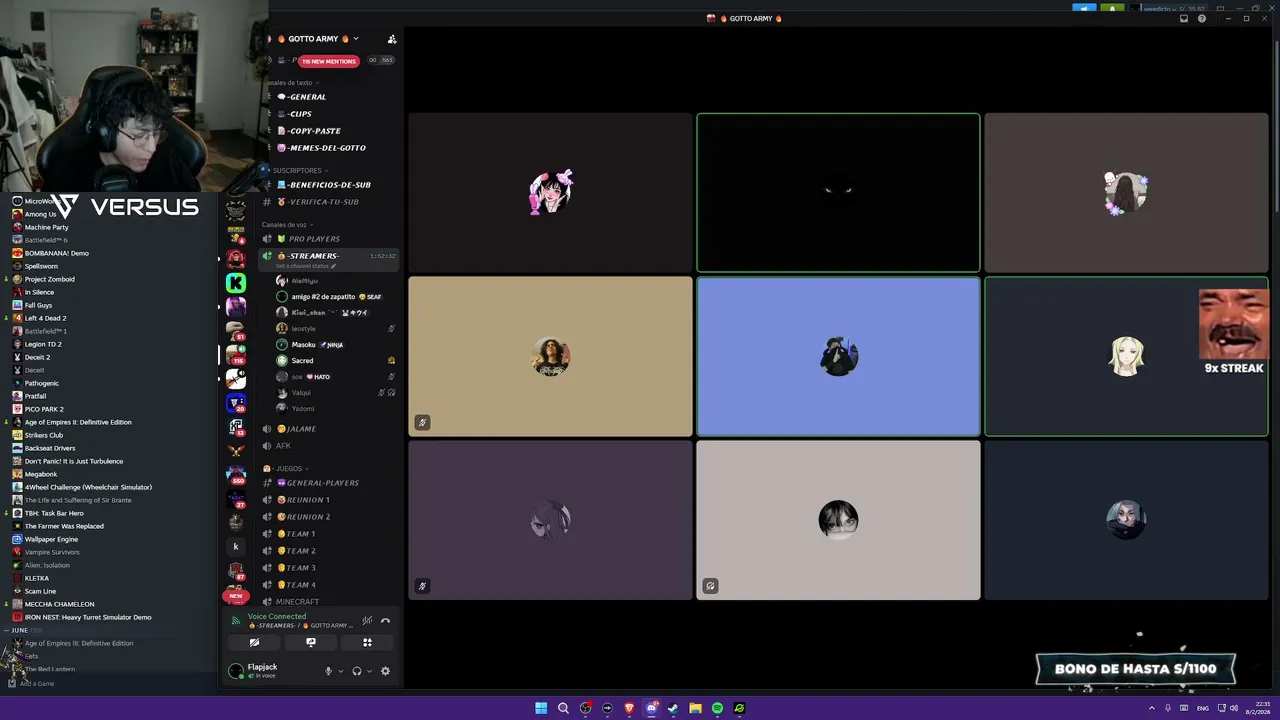Collapse the Canales de voz category
This screenshot has width=1280, height=720.
coord(288,225)
